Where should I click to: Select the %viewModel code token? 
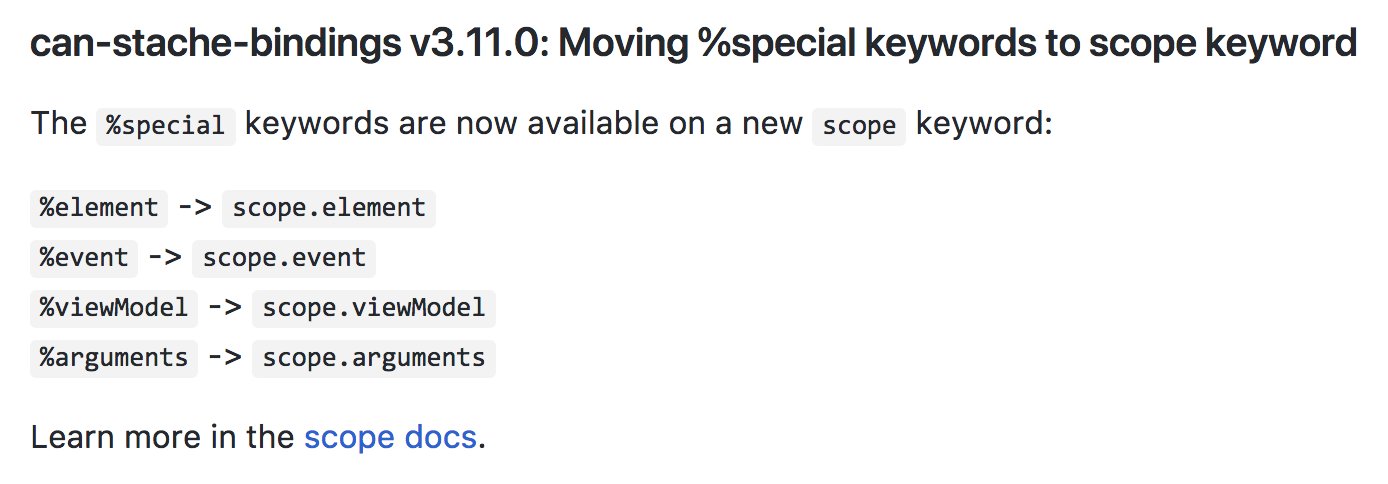point(114,308)
